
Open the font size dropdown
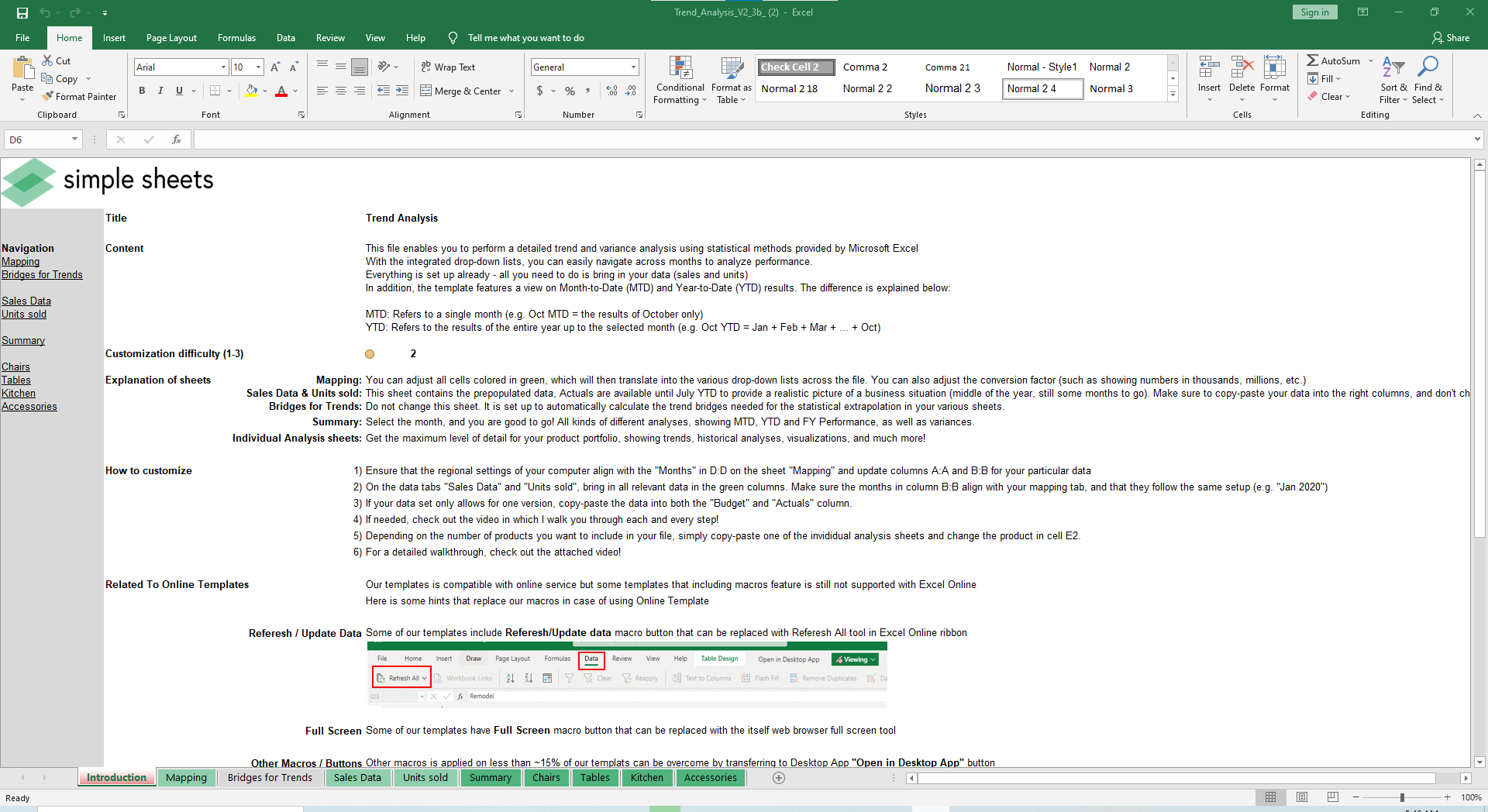click(x=258, y=67)
